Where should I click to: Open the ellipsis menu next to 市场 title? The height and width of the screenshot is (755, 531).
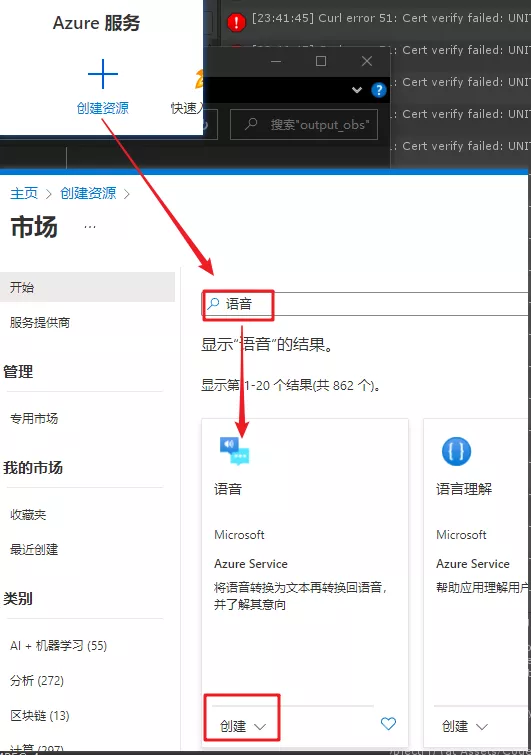[90, 226]
